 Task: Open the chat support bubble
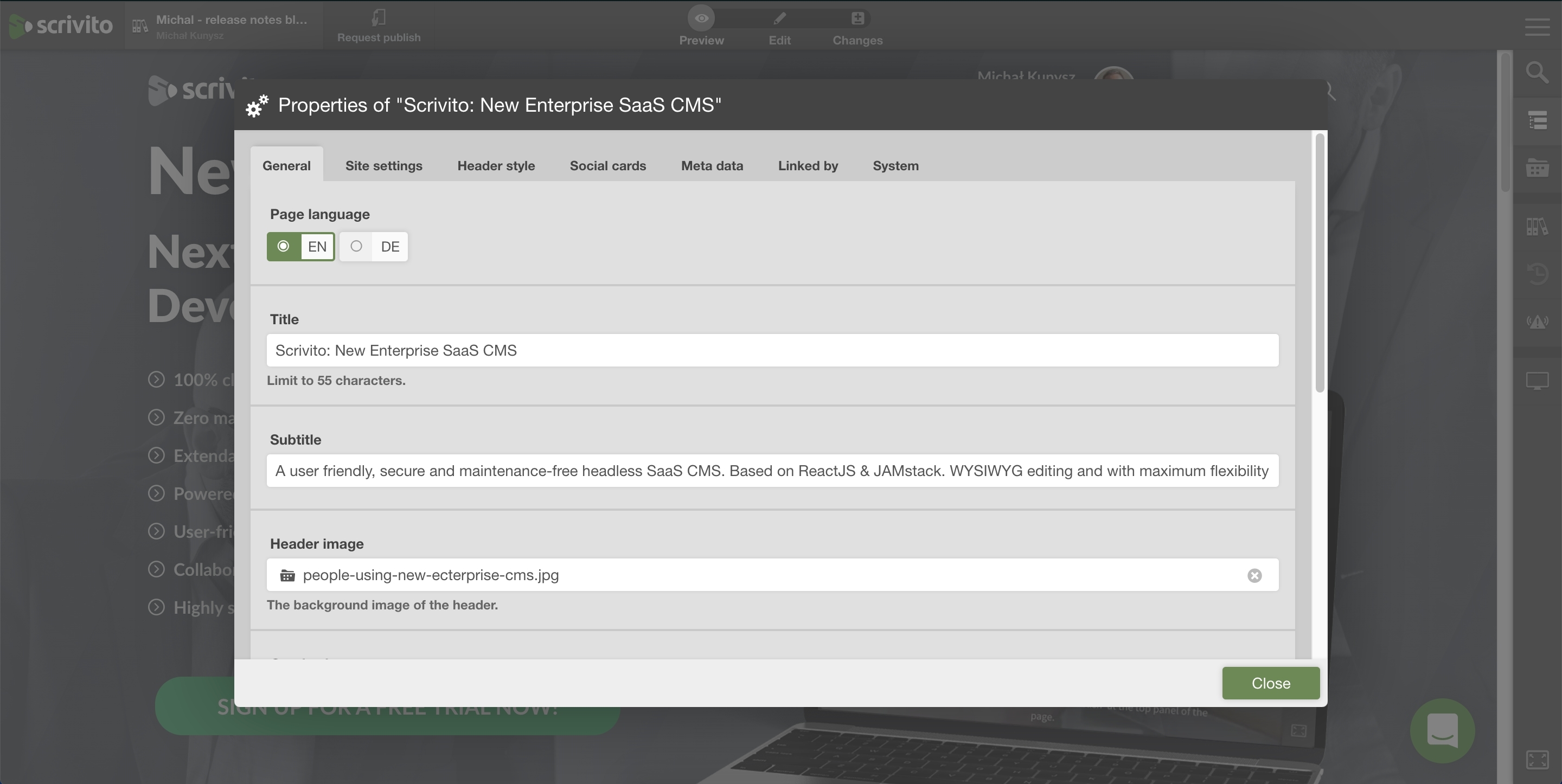(x=1442, y=730)
